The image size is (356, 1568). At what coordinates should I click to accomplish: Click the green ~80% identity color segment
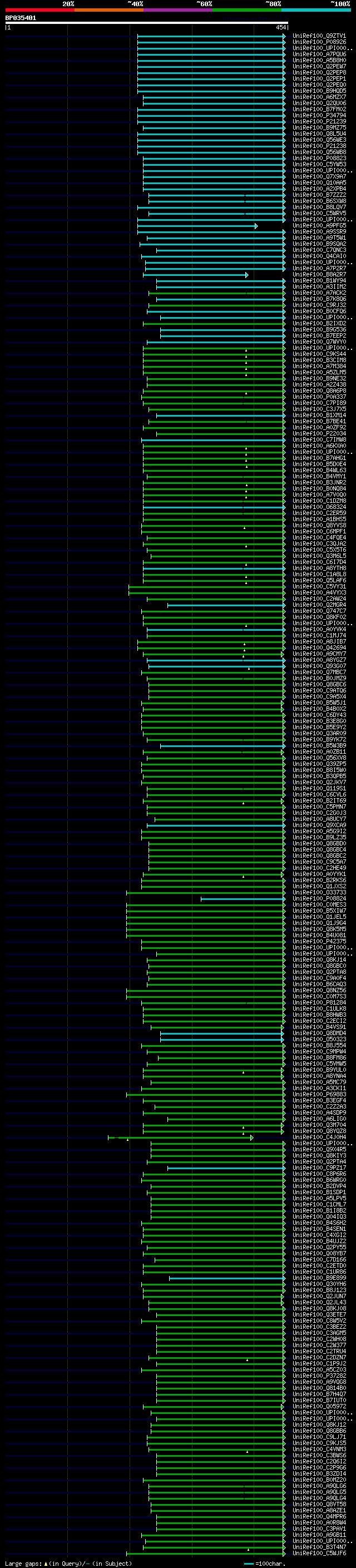coord(246,10)
